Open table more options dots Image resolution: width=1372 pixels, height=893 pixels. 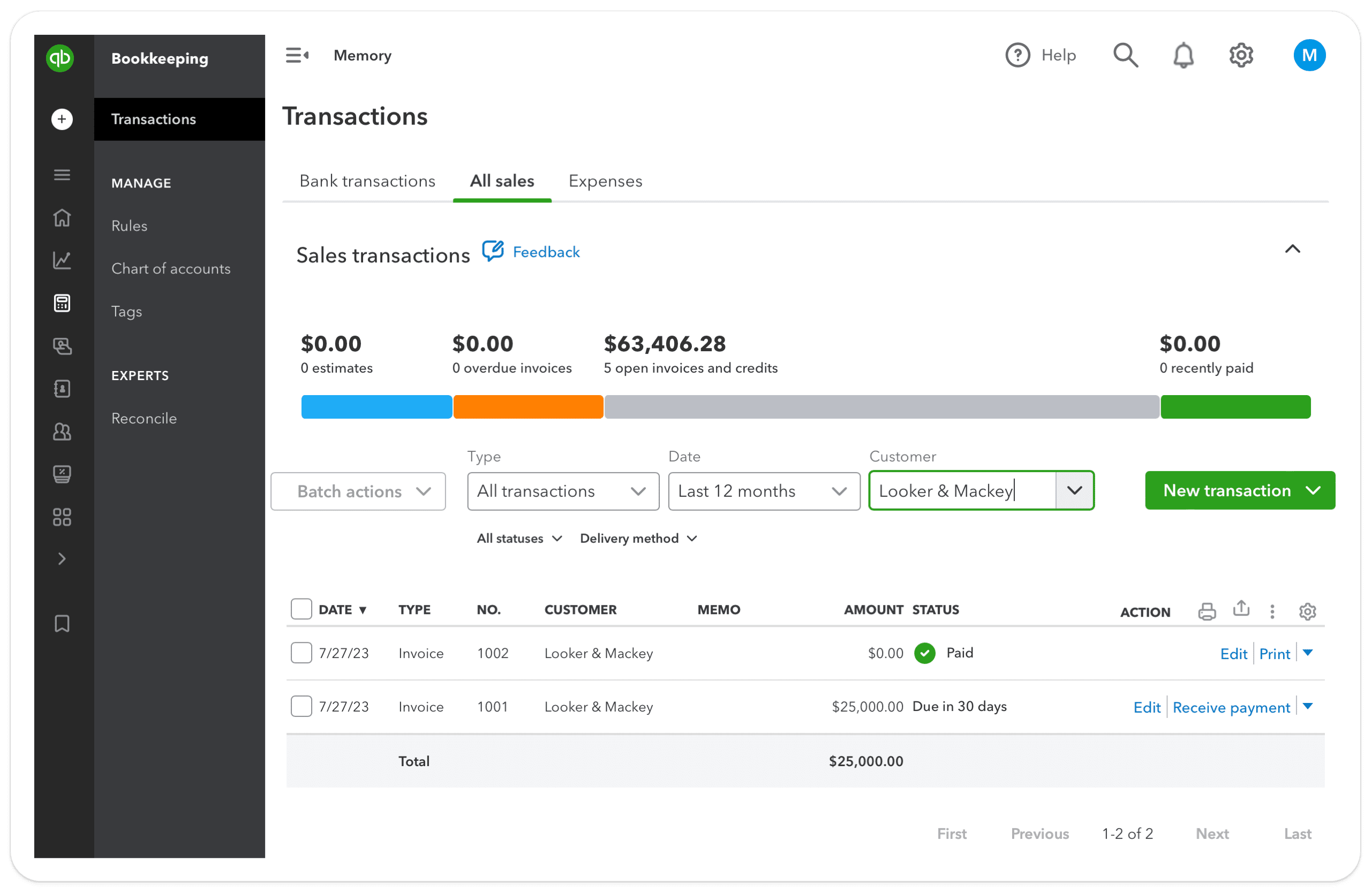1272,611
